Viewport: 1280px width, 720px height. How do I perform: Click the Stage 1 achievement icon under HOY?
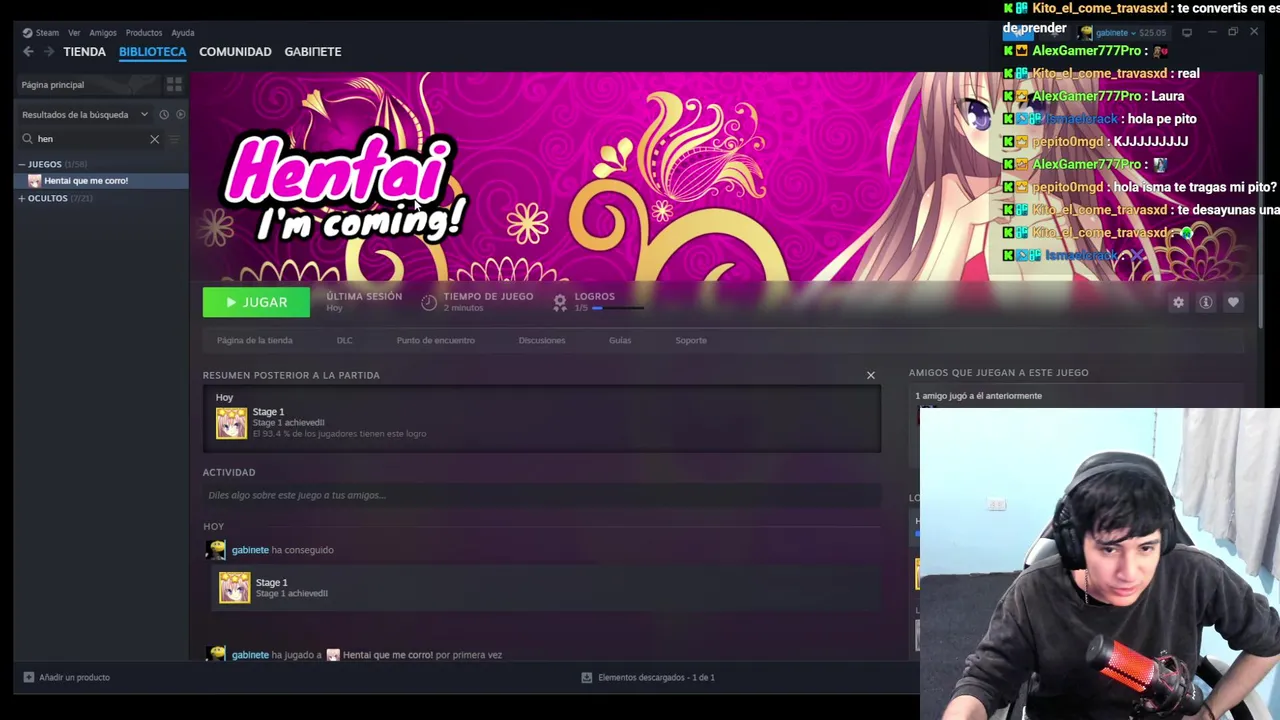click(x=235, y=587)
